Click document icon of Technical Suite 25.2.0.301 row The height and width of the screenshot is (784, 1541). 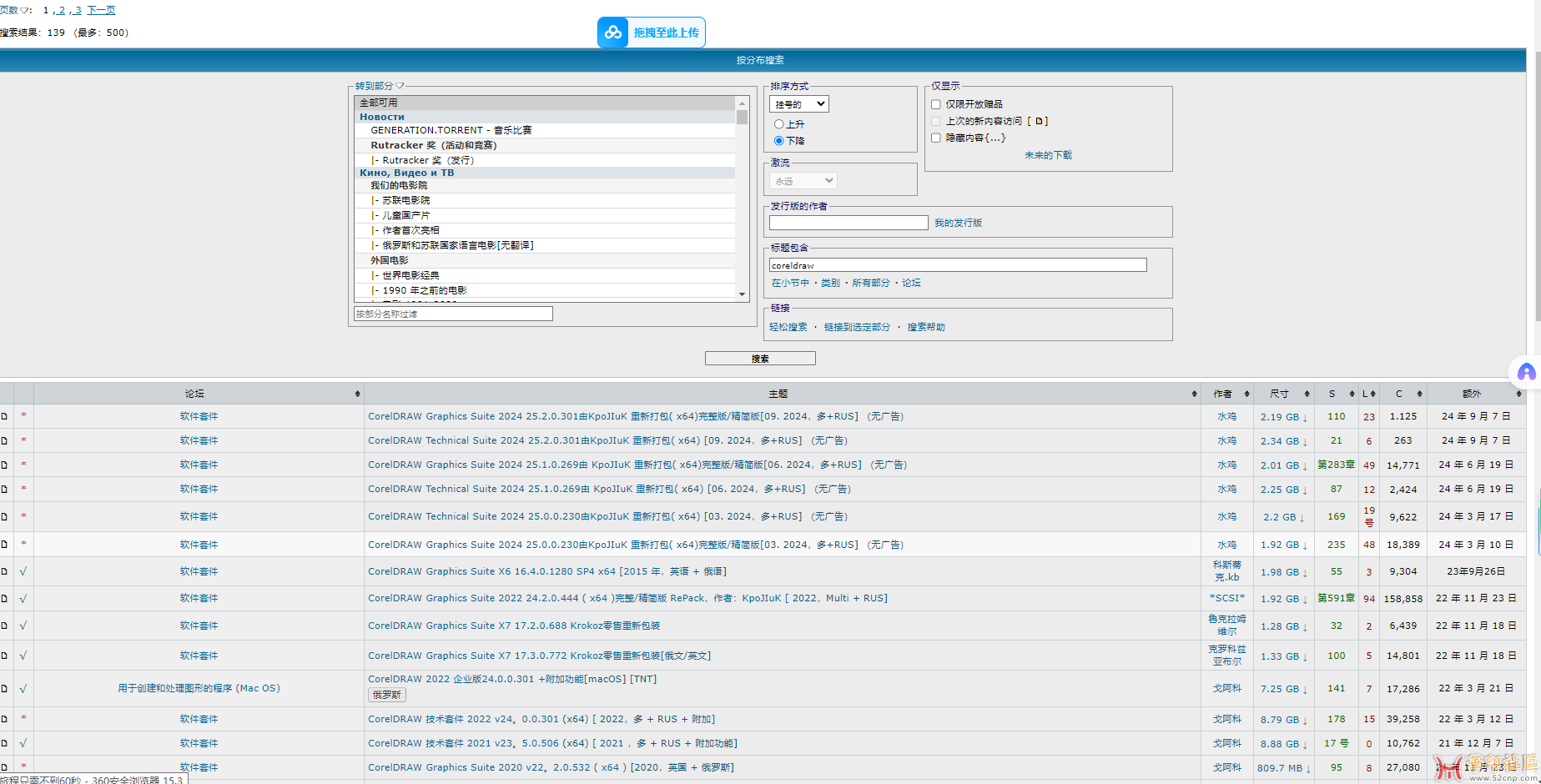4,440
